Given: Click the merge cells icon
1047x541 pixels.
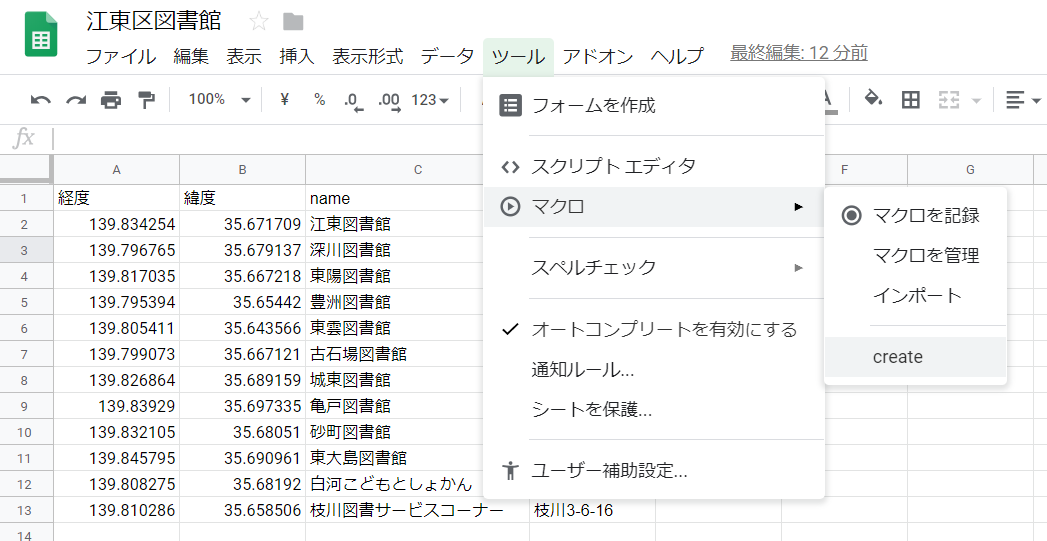Looking at the screenshot, I should [x=949, y=100].
